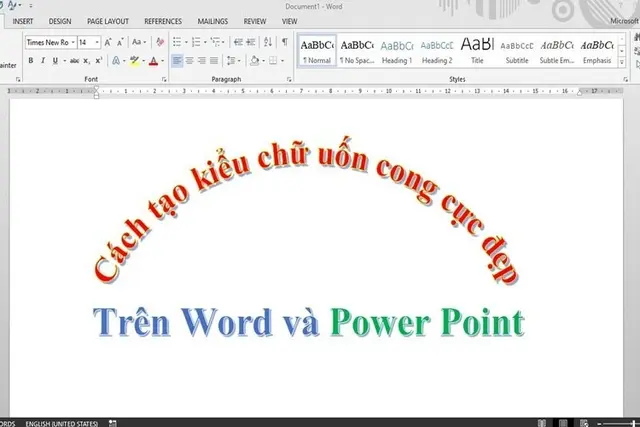Open the INSERT tab
Image resolution: width=640 pixels, height=427 pixels.
tap(23, 21)
